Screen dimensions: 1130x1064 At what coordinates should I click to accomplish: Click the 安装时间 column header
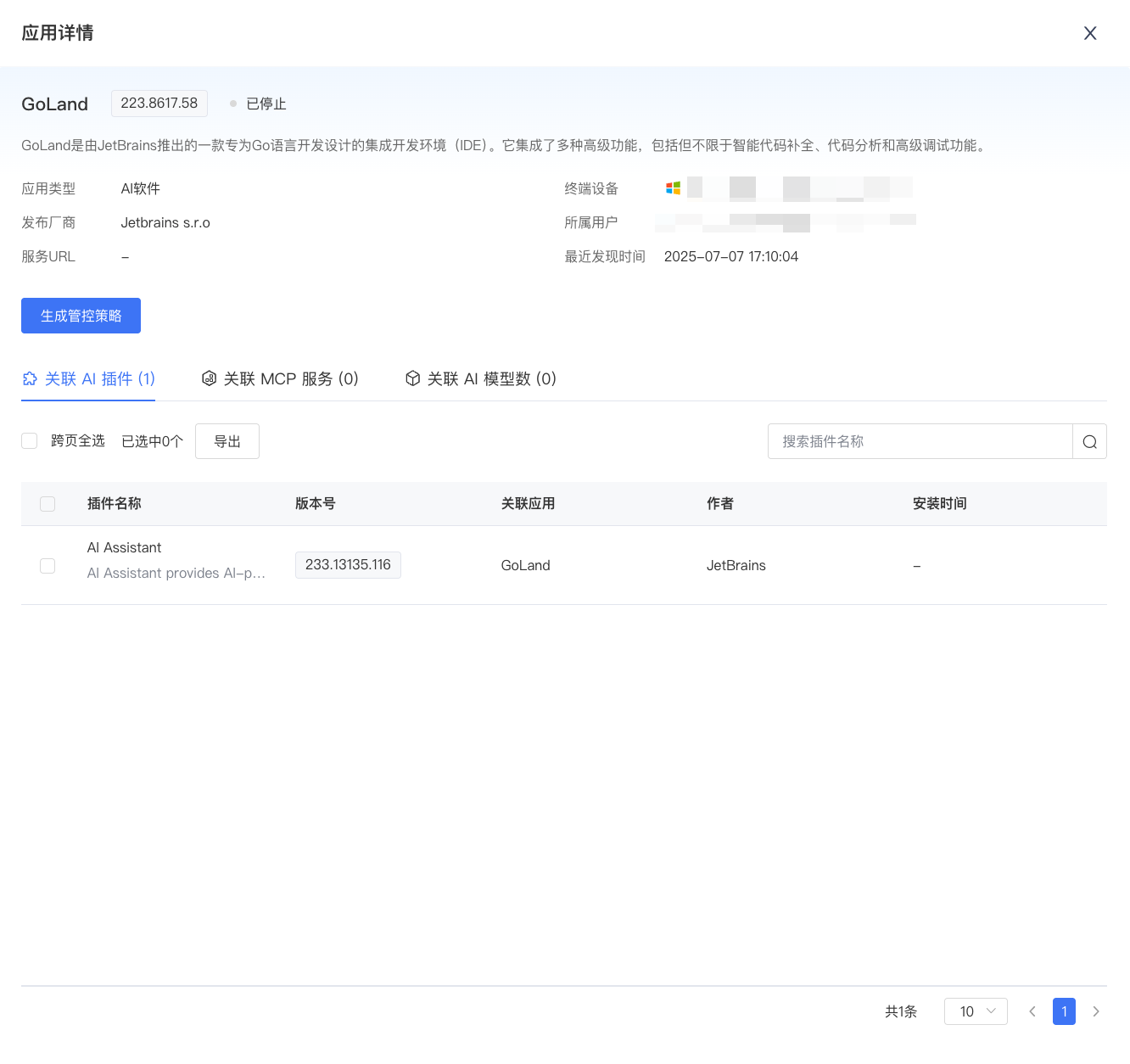(x=939, y=504)
